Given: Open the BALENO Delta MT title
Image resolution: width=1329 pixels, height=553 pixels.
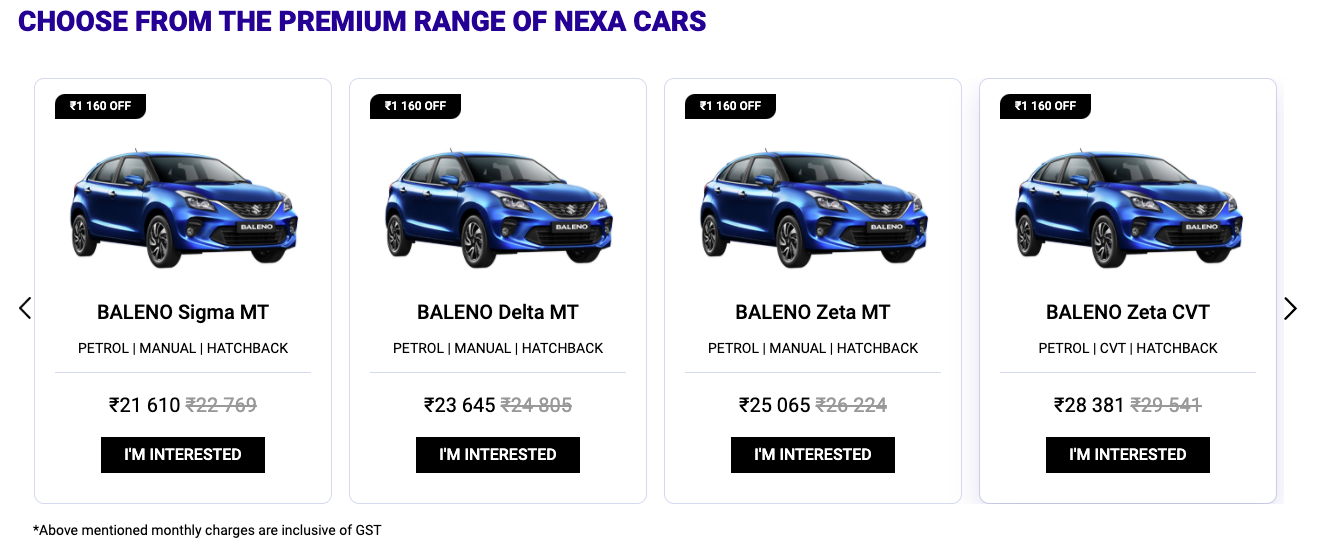Looking at the screenshot, I should (498, 312).
